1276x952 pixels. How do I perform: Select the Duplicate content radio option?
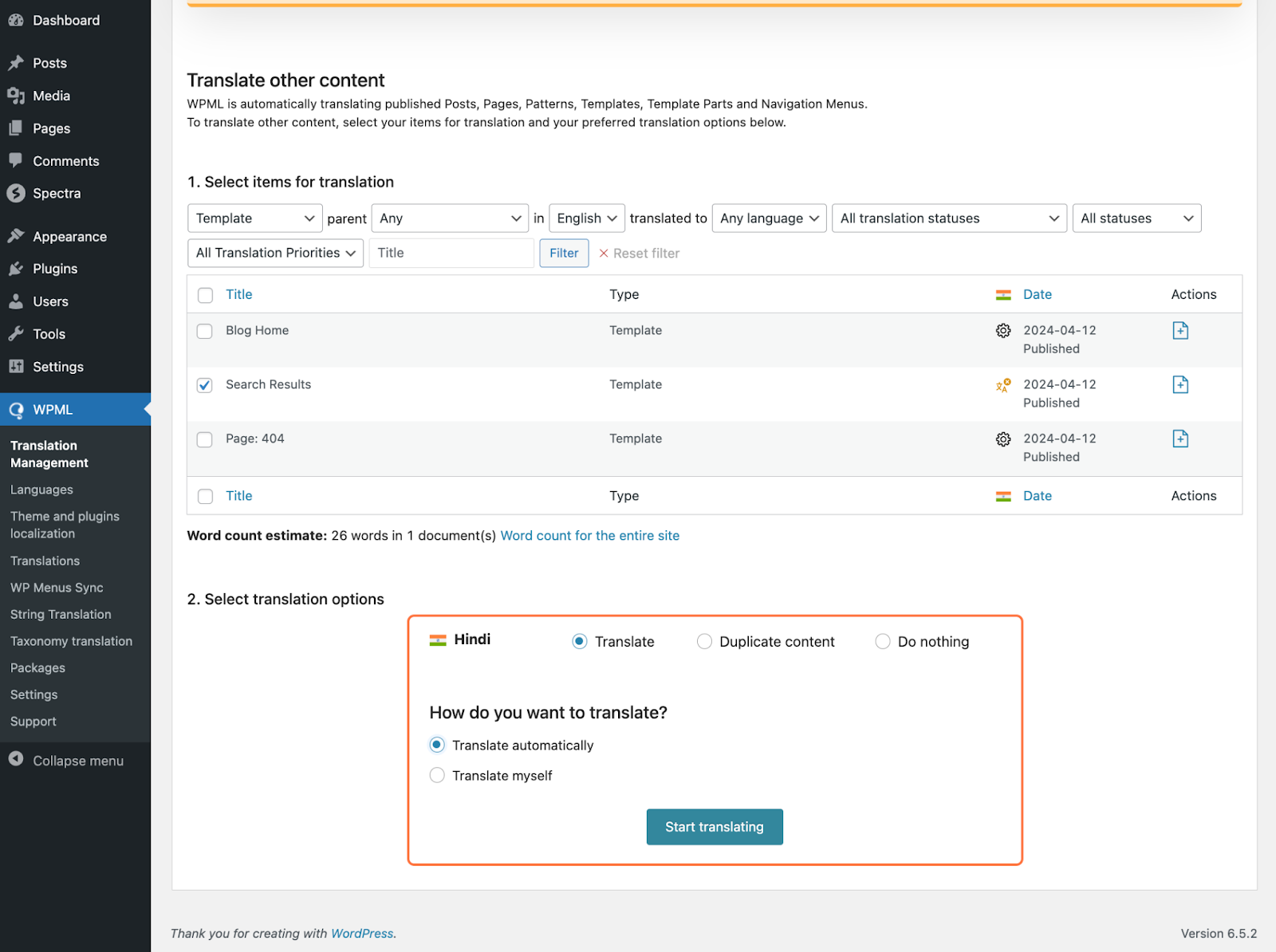[x=704, y=642]
